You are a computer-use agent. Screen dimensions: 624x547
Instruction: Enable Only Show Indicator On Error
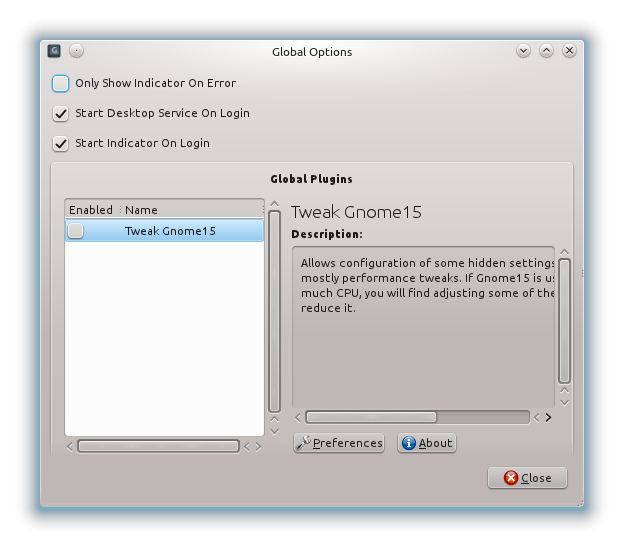61,83
